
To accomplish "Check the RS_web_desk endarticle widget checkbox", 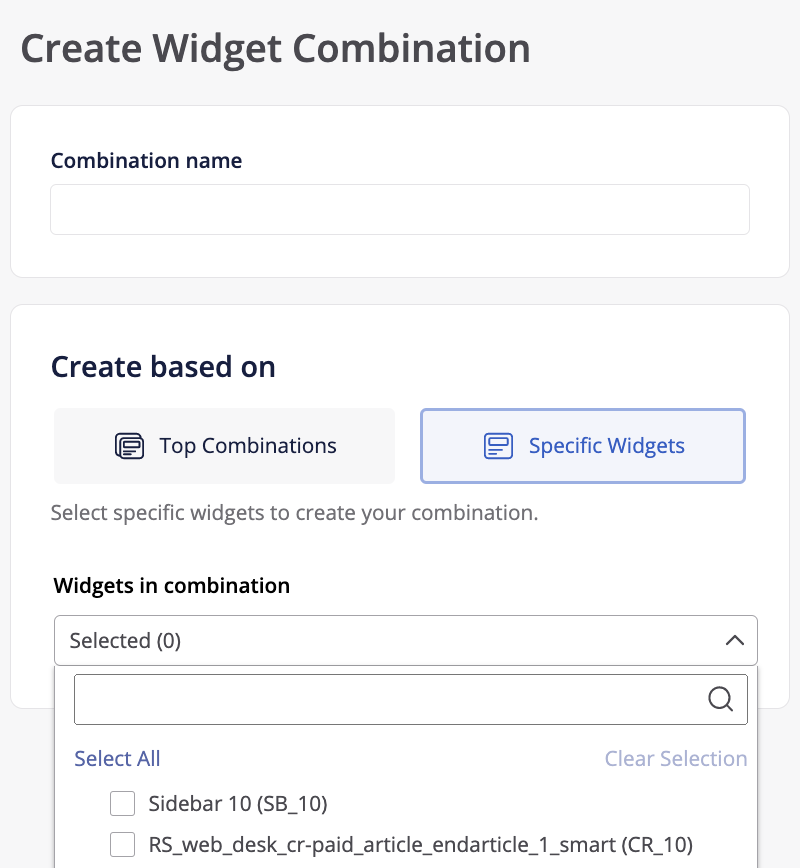I will pos(122,844).
